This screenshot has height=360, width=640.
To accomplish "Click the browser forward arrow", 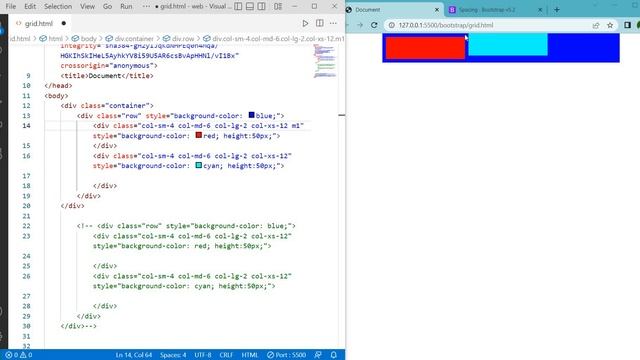I will [x=360, y=25].
